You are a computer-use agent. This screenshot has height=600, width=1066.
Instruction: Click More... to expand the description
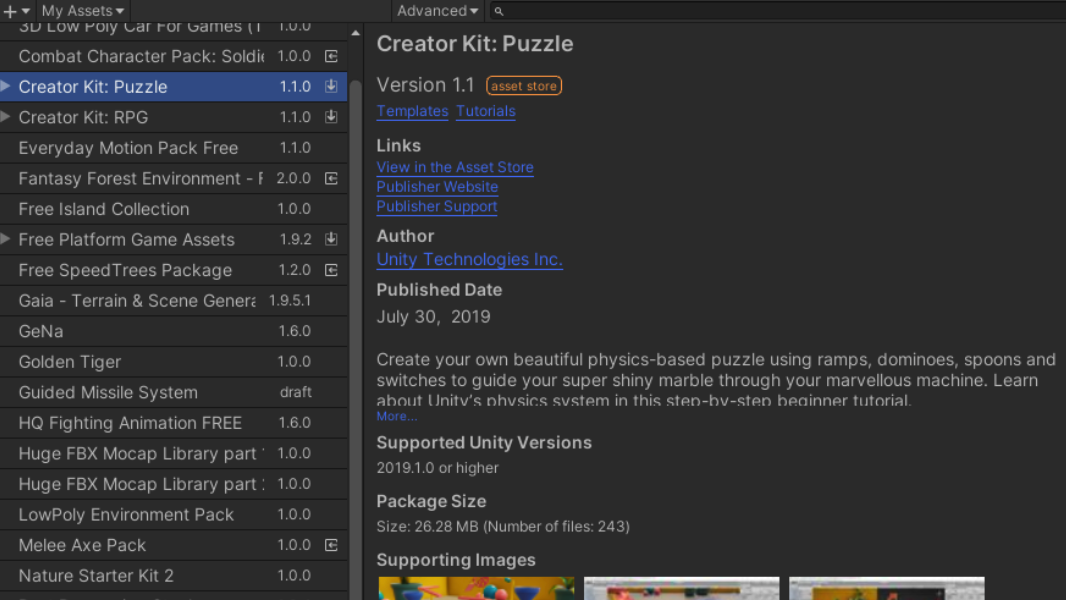(x=396, y=415)
